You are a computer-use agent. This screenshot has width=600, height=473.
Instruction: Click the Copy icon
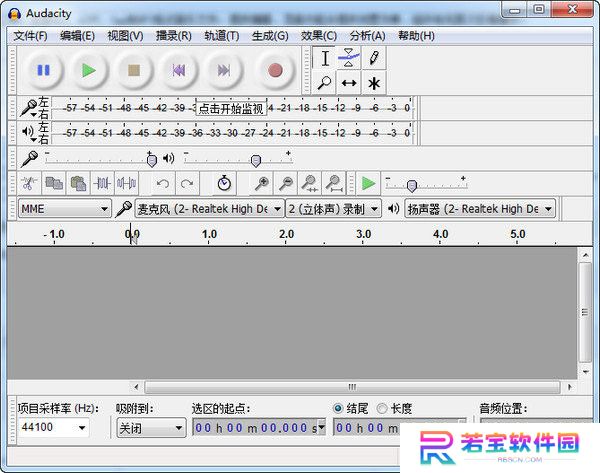54,184
